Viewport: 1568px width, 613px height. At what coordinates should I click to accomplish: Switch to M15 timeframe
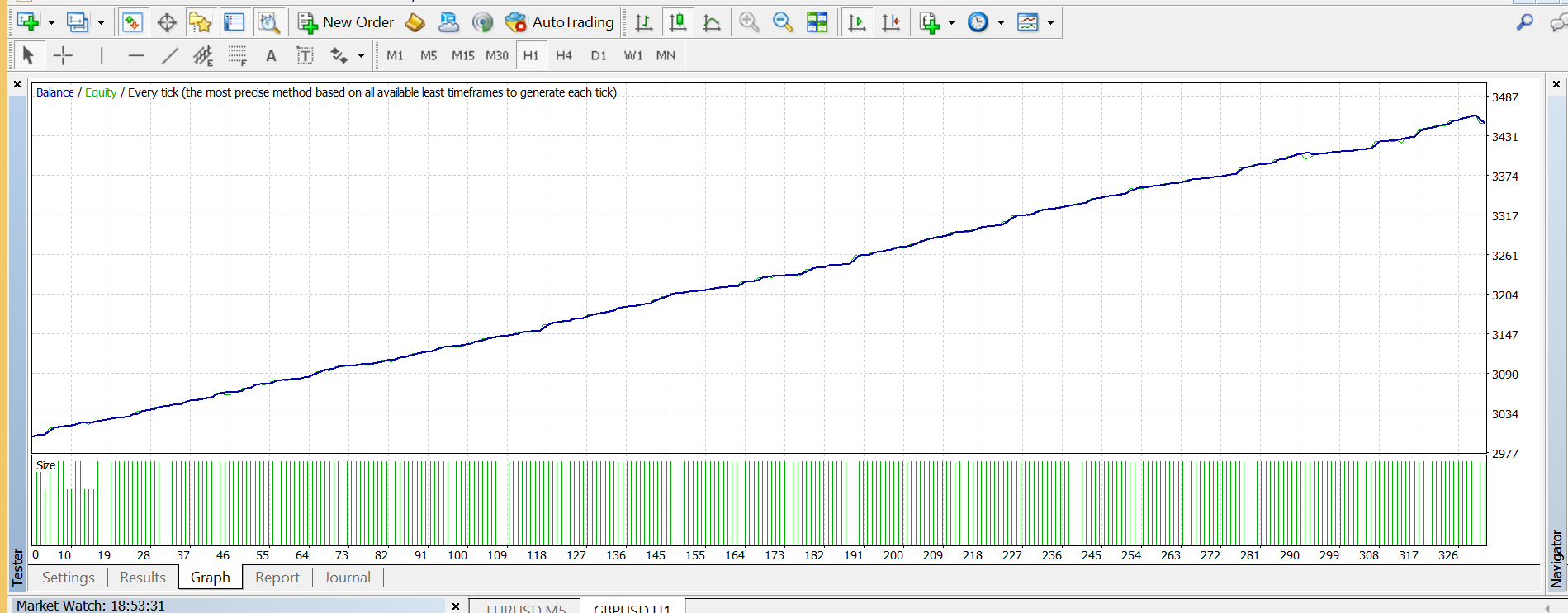pos(463,55)
